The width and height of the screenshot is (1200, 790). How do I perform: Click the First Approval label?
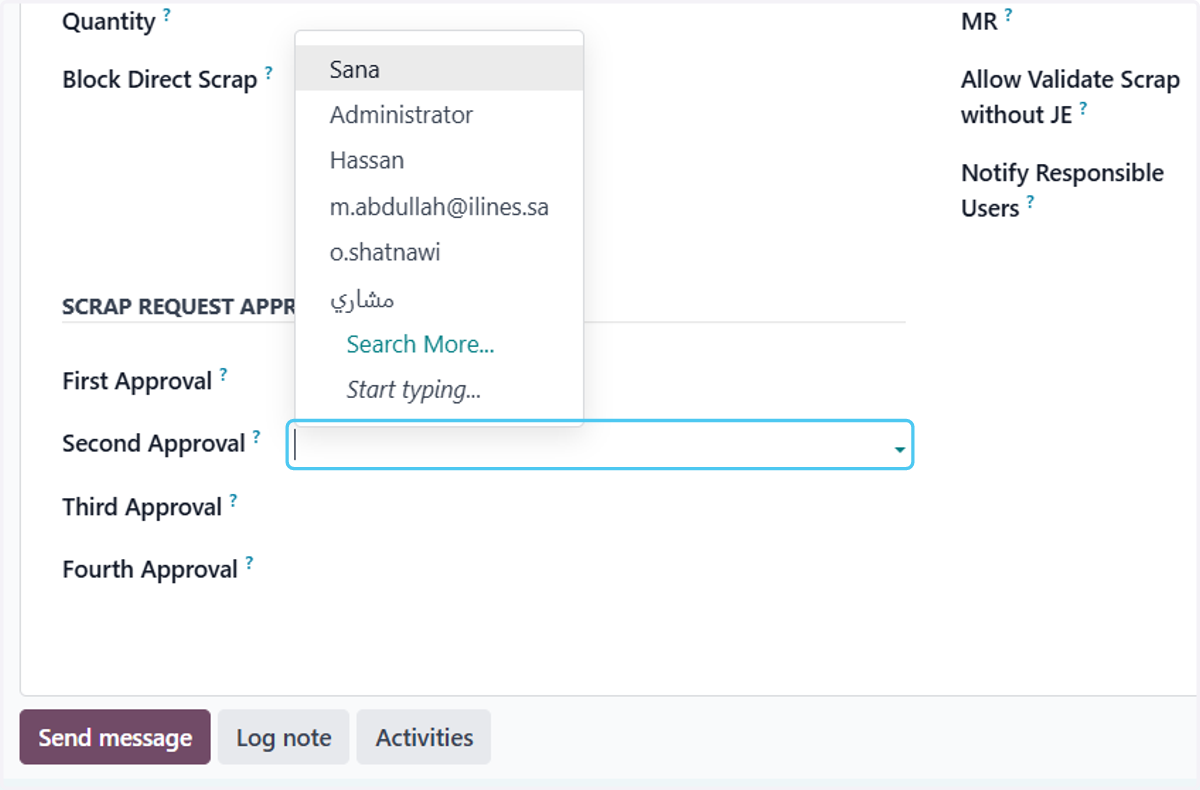pyautogui.click(x=137, y=381)
